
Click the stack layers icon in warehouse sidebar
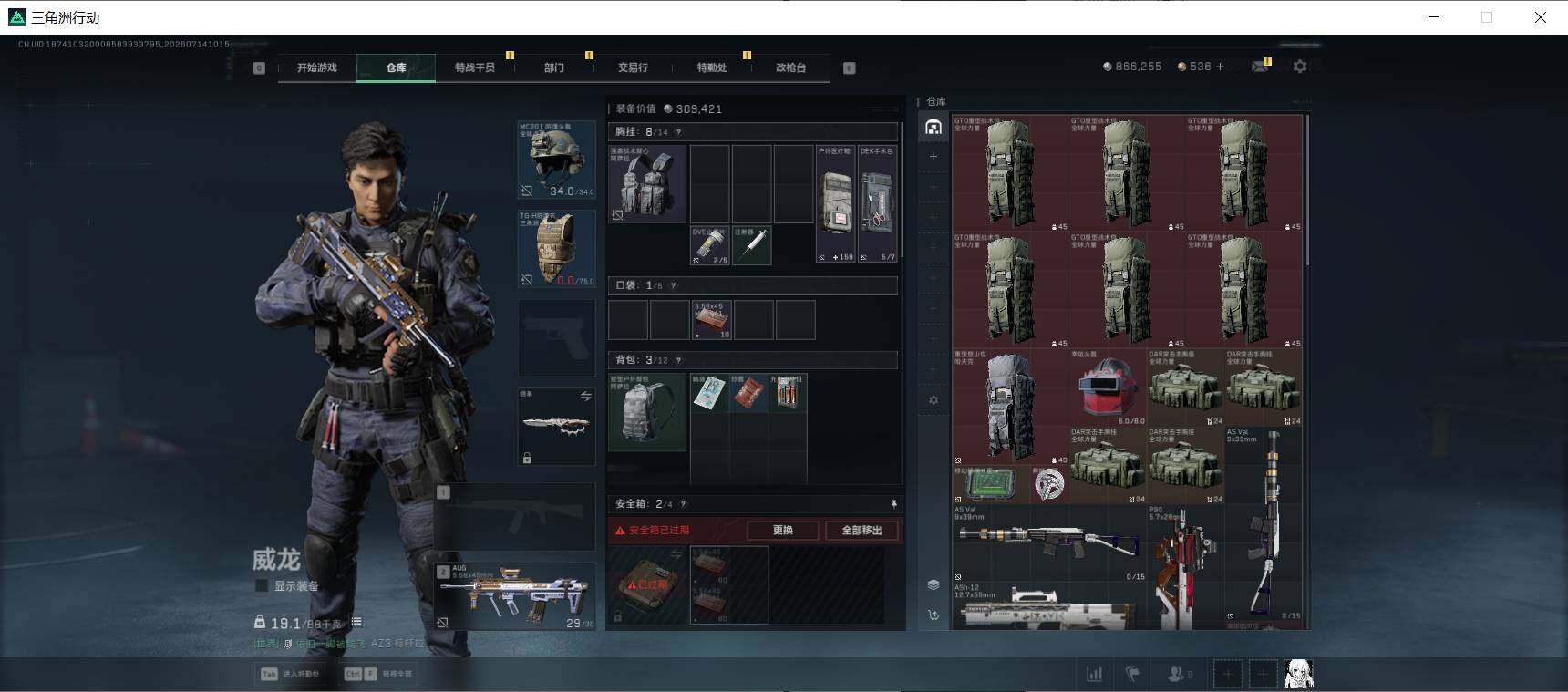click(934, 584)
